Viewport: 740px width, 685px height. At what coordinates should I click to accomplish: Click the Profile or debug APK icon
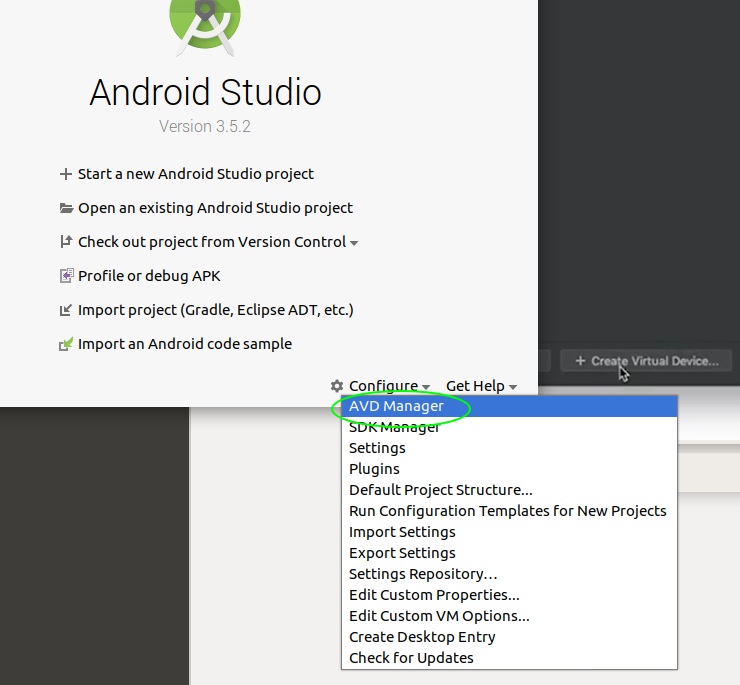click(66, 276)
